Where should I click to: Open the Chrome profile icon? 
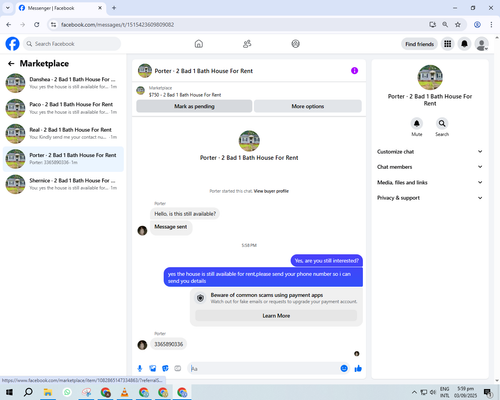tap(477, 24)
